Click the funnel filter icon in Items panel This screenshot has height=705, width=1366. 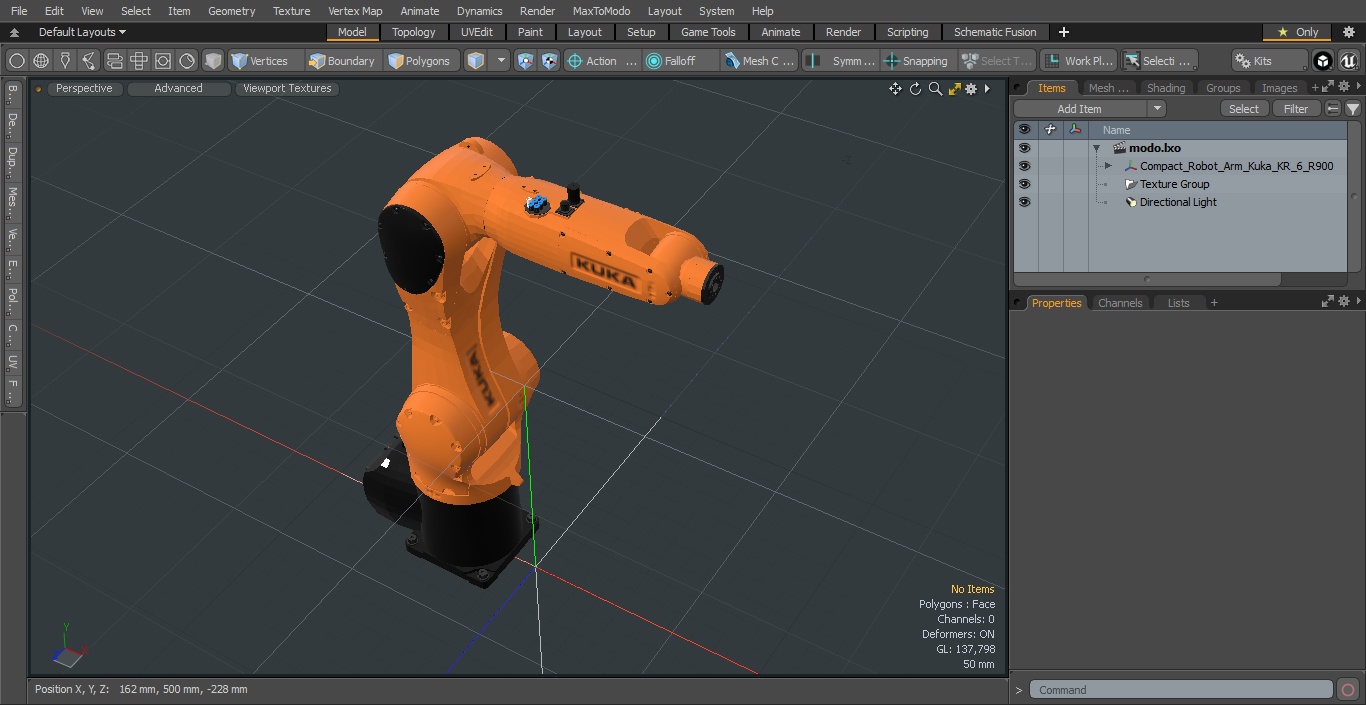[x=1353, y=109]
